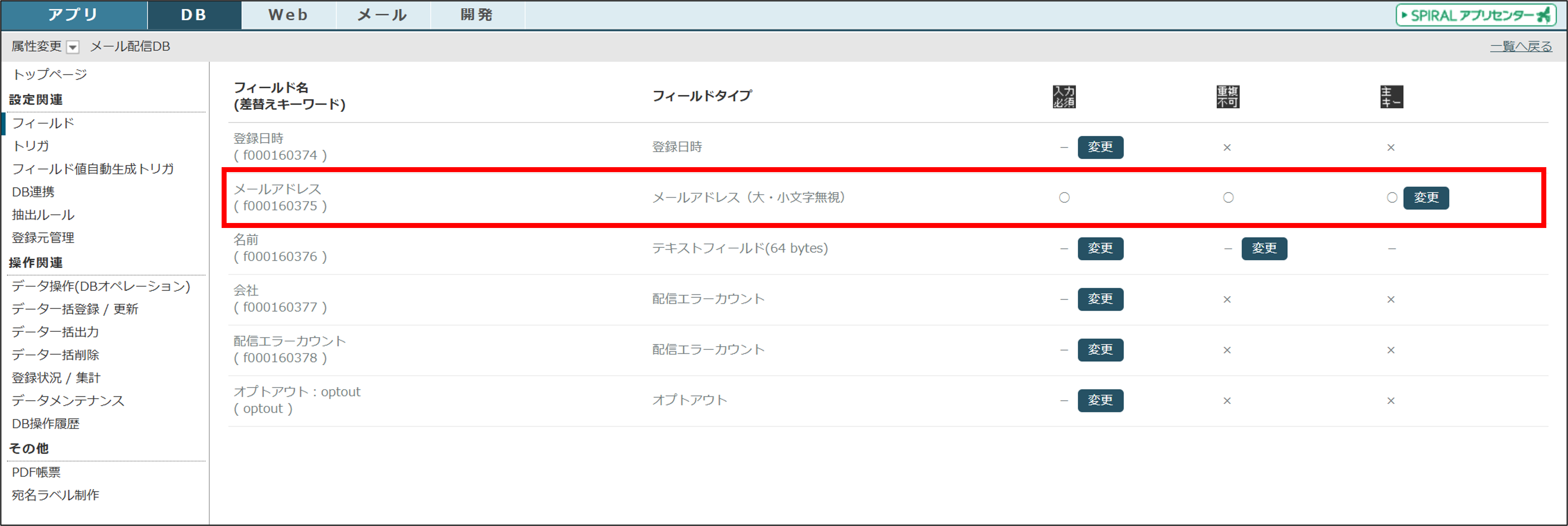
Task: Select the 主キー circle for メールアドレス
Action: pos(1392,198)
